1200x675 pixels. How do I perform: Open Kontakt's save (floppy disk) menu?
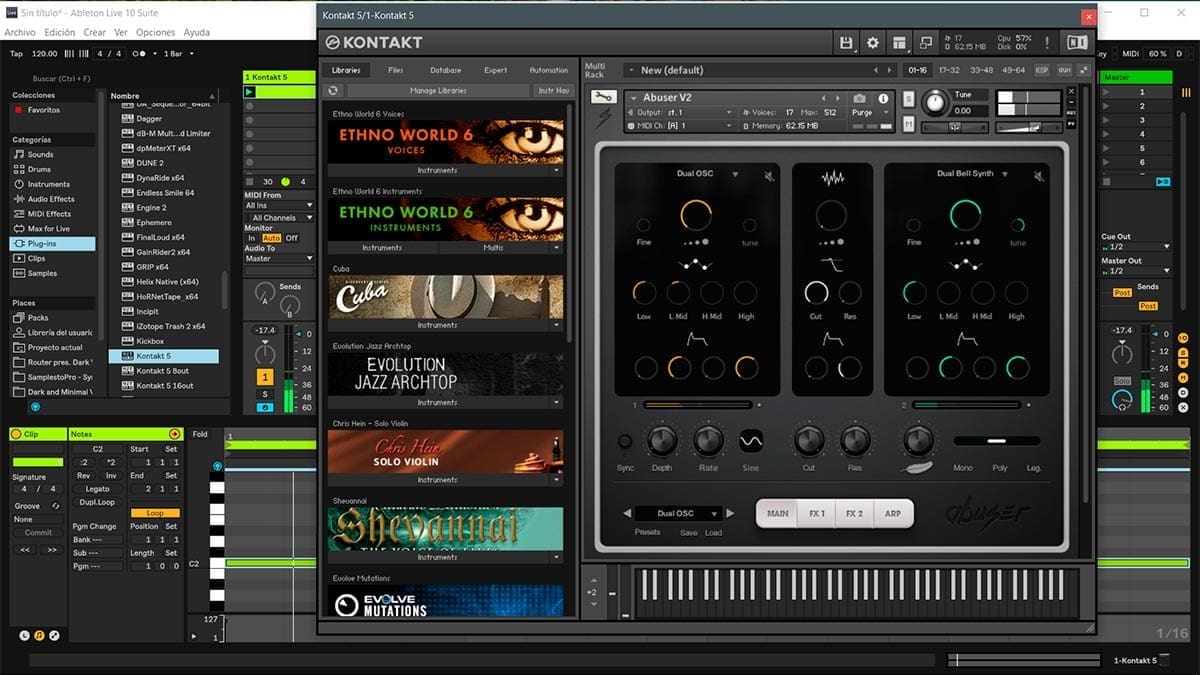coord(847,43)
